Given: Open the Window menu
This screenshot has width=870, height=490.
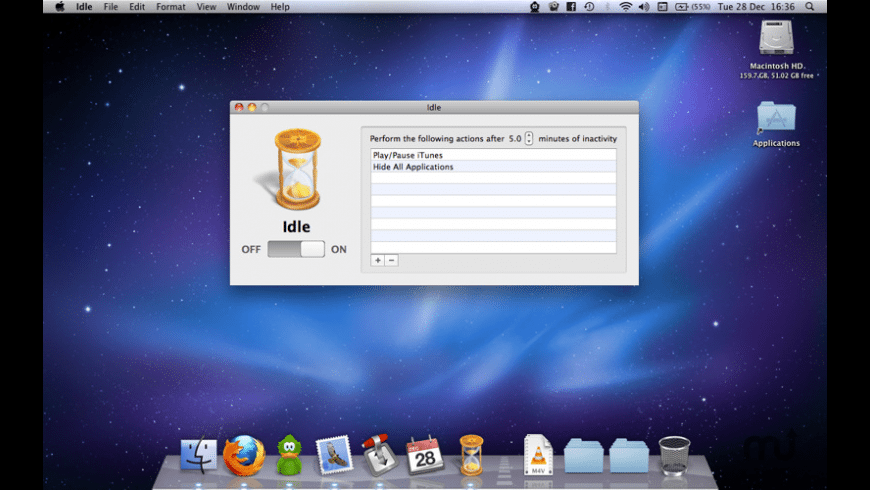Looking at the screenshot, I should tap(243, 7).
